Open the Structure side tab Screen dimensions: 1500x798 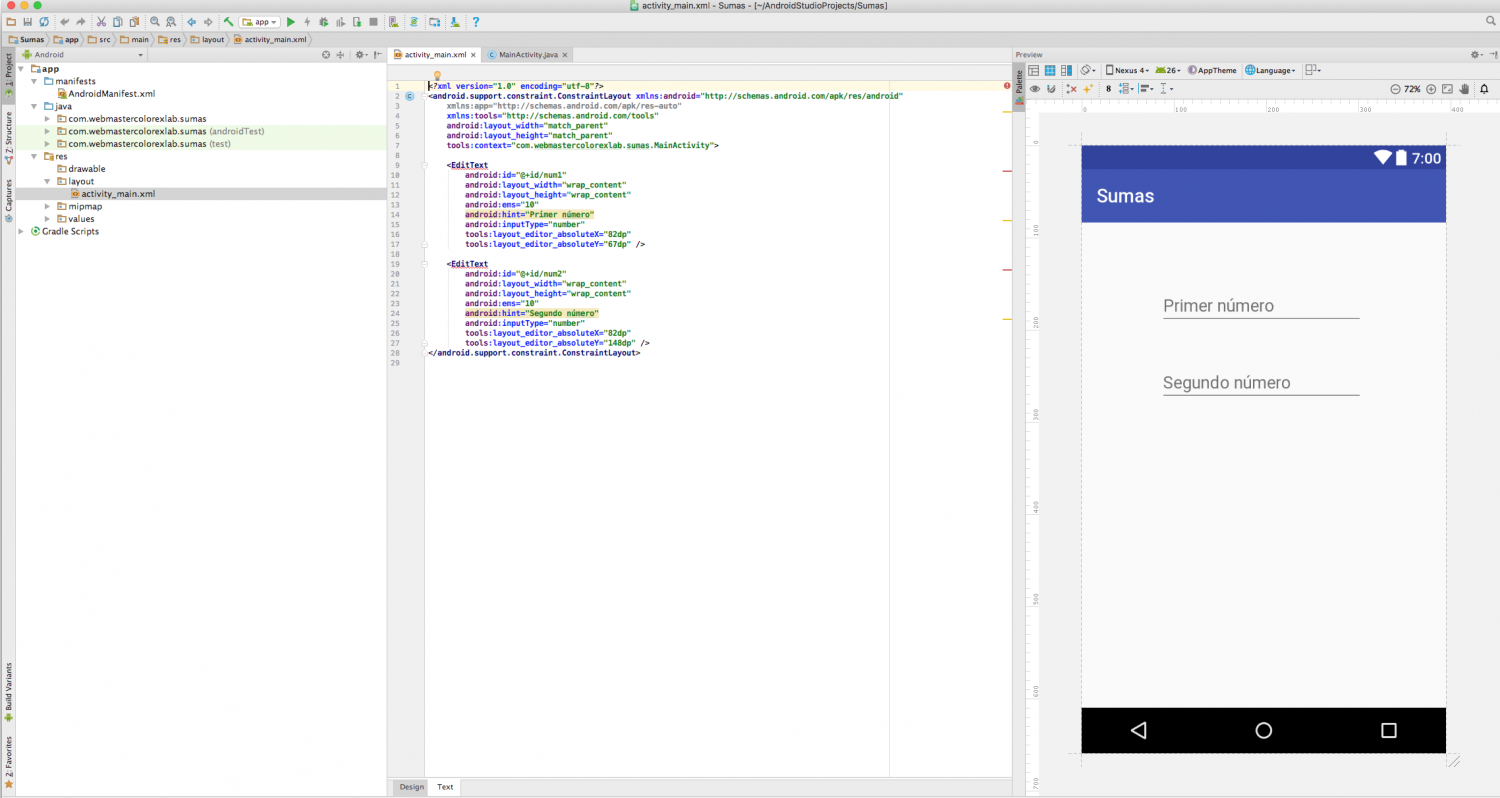(x=8, y=137)
